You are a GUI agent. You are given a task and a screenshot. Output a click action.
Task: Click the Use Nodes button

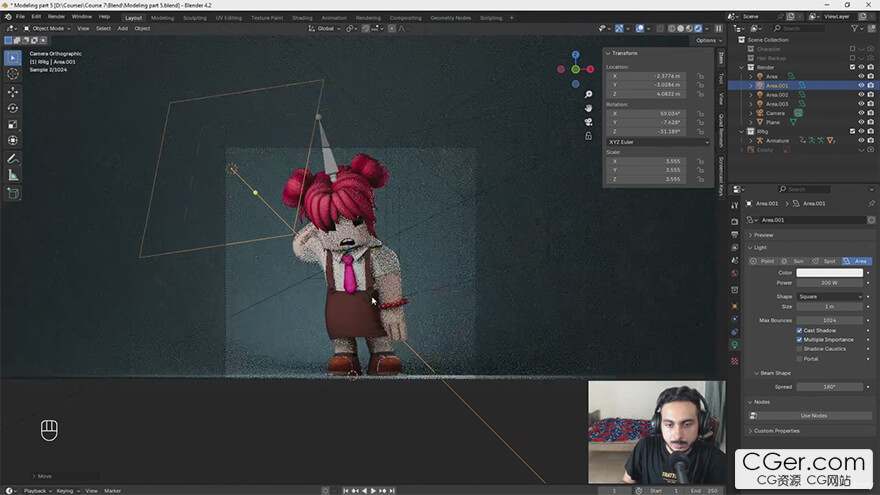813,416
